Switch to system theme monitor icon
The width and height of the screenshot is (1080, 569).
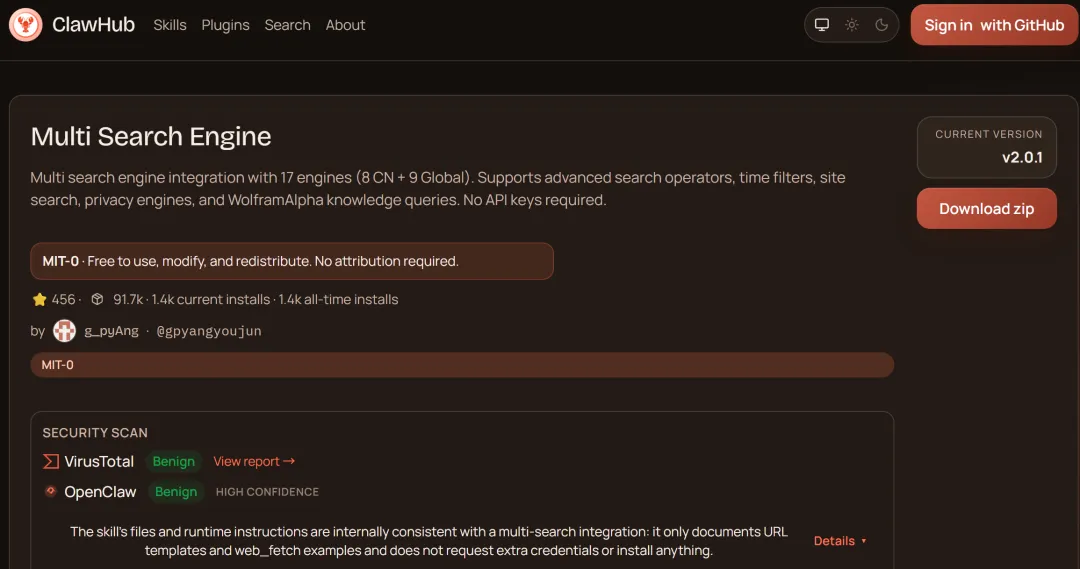[822, 25]
